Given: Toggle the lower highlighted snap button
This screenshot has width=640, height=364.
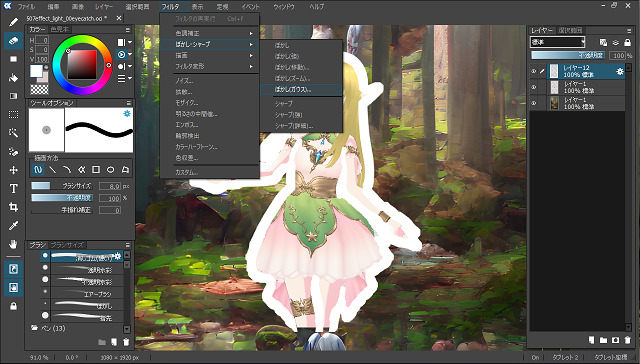Looking at the screenshot, I should coord(13,288).
